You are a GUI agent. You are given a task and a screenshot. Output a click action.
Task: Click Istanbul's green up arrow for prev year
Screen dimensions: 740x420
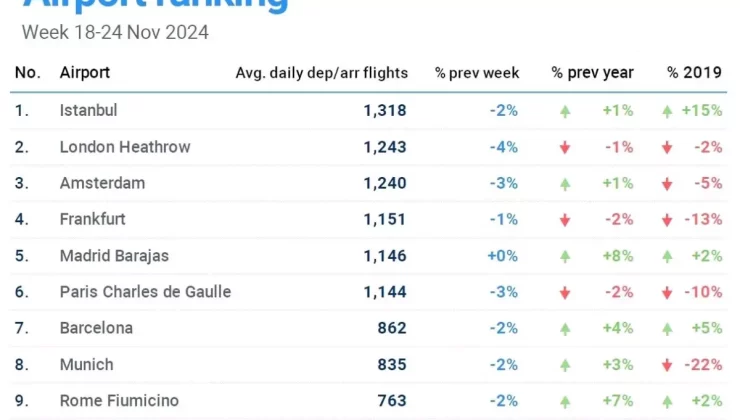pyautogui.click(x=565, y=111)
